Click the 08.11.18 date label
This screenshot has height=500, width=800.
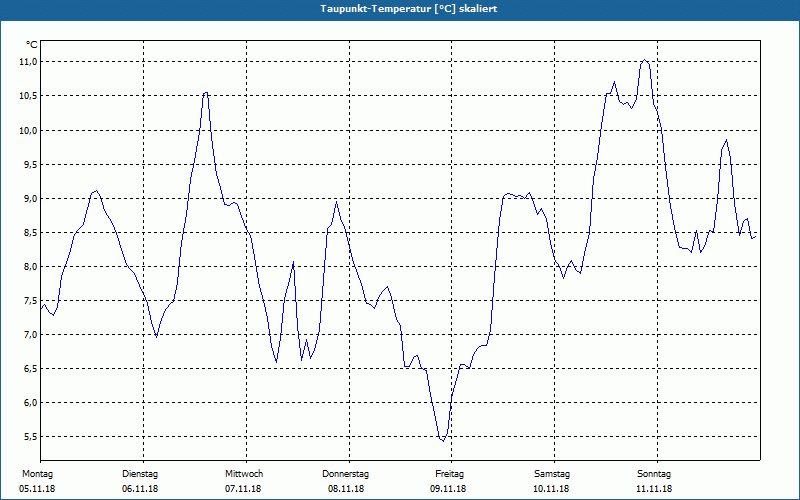coord(346,489)
